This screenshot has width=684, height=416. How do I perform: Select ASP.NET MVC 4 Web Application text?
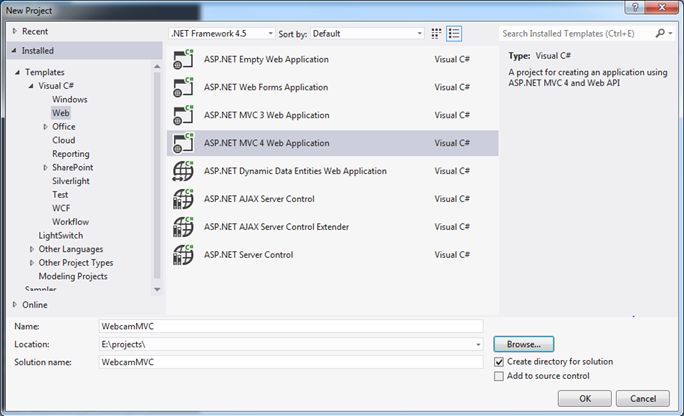coord(267,143)
